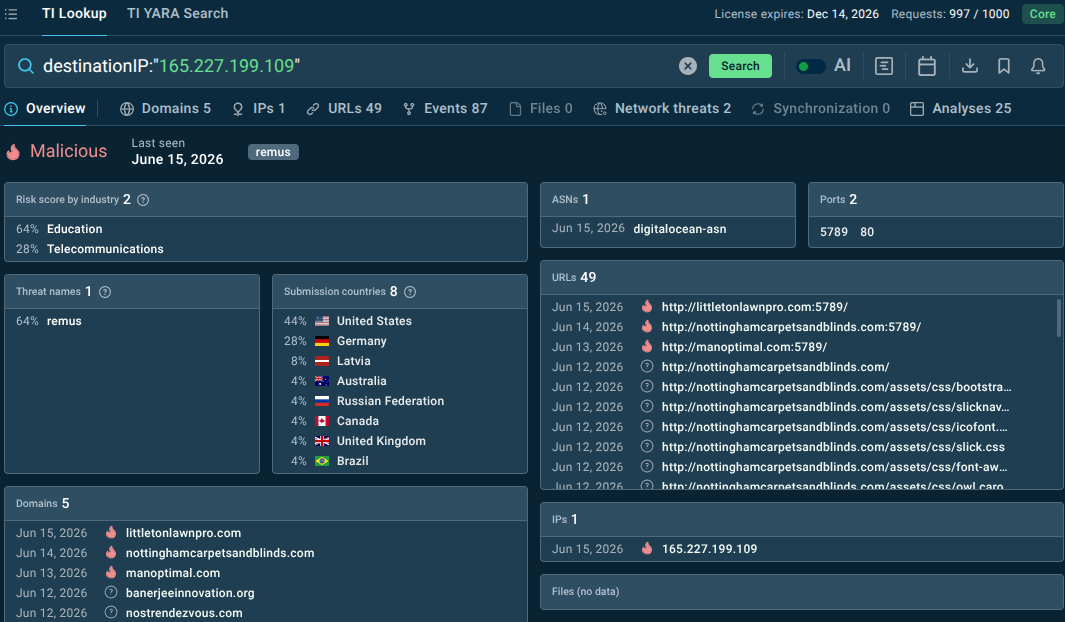The width and height of the screenshot is (1065, 622).
Task: Click the Malicious verdict label
Action: point(69,151)
